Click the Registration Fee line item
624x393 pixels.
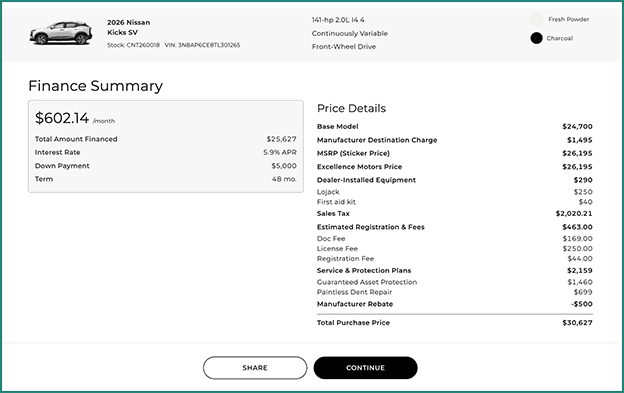(x=345, y=259)
